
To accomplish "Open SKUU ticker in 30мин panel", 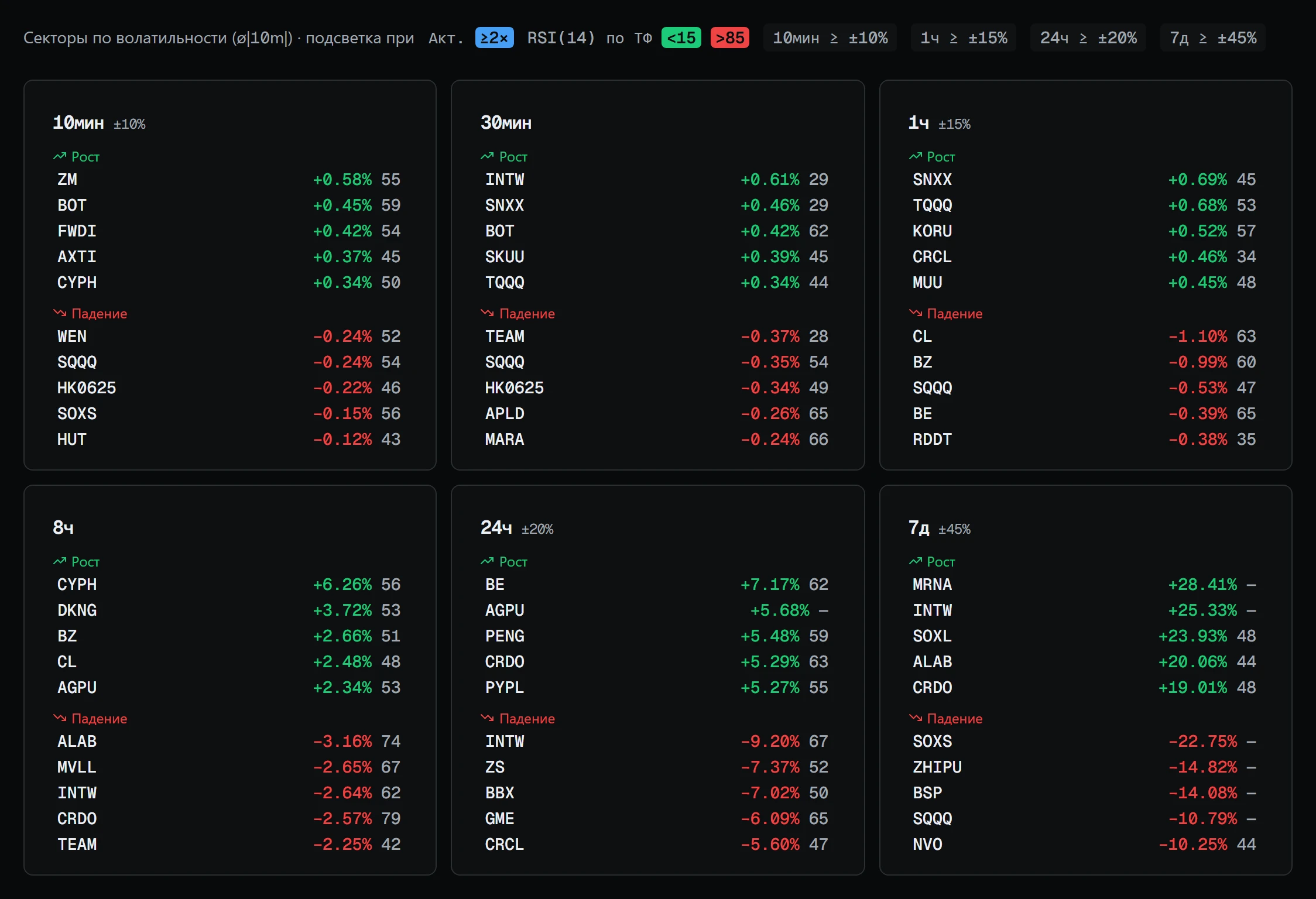I will coord(505,257).
